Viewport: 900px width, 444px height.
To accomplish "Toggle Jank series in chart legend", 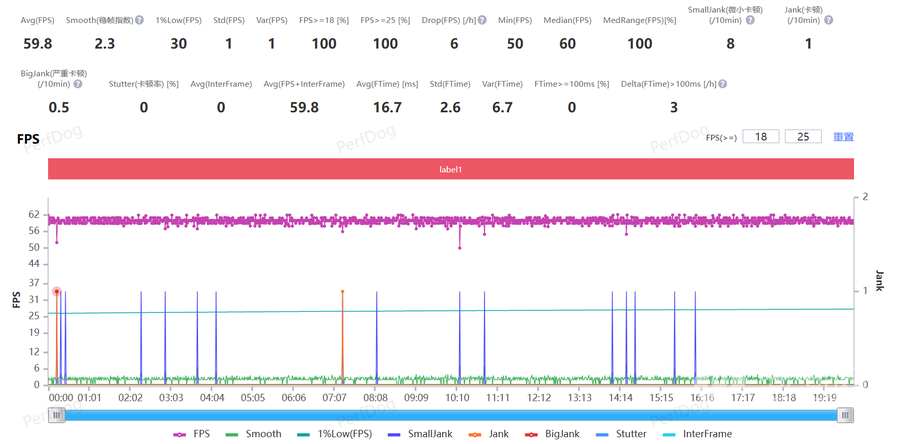I will [x=489, y=434].
